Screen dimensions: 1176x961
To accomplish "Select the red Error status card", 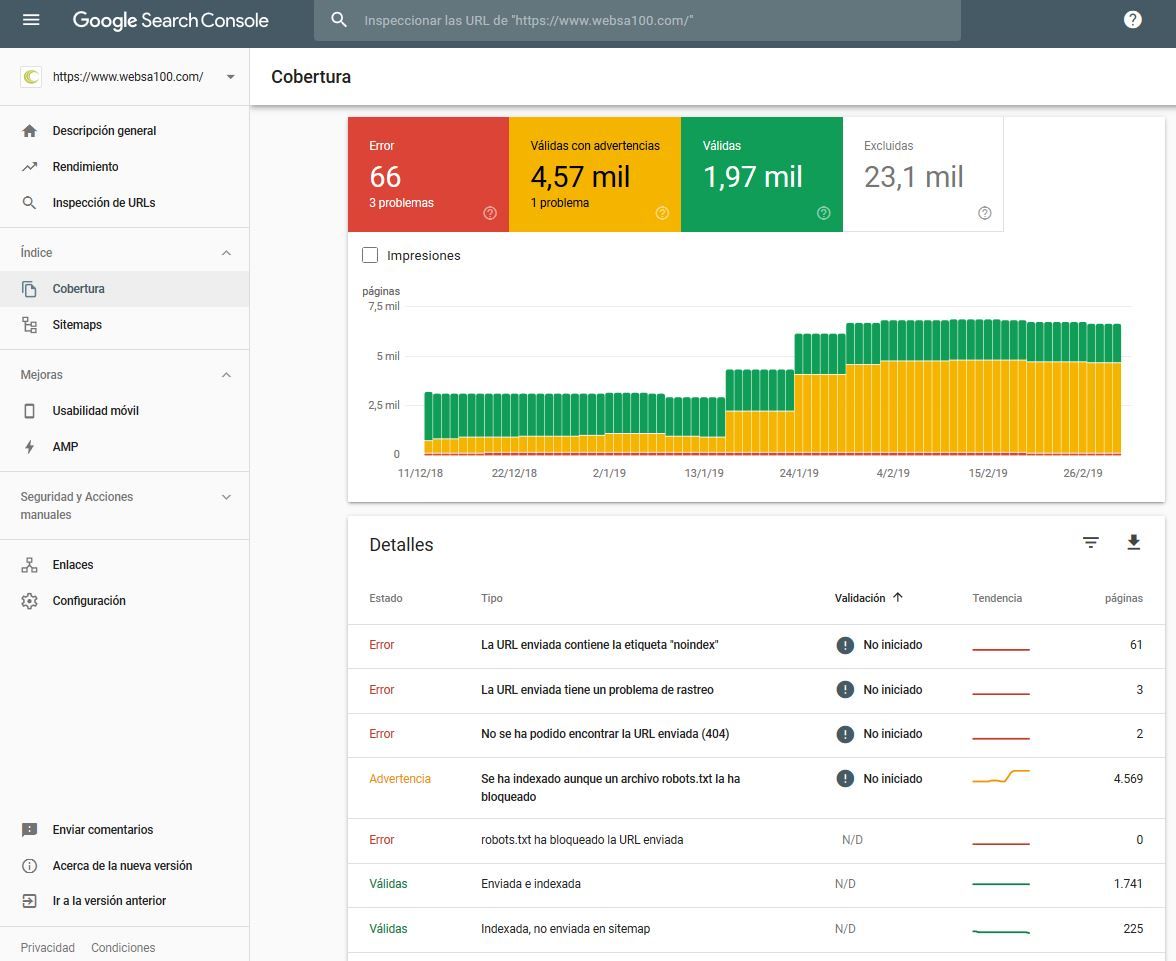I will pyautogui.click(x=428, y=174).
